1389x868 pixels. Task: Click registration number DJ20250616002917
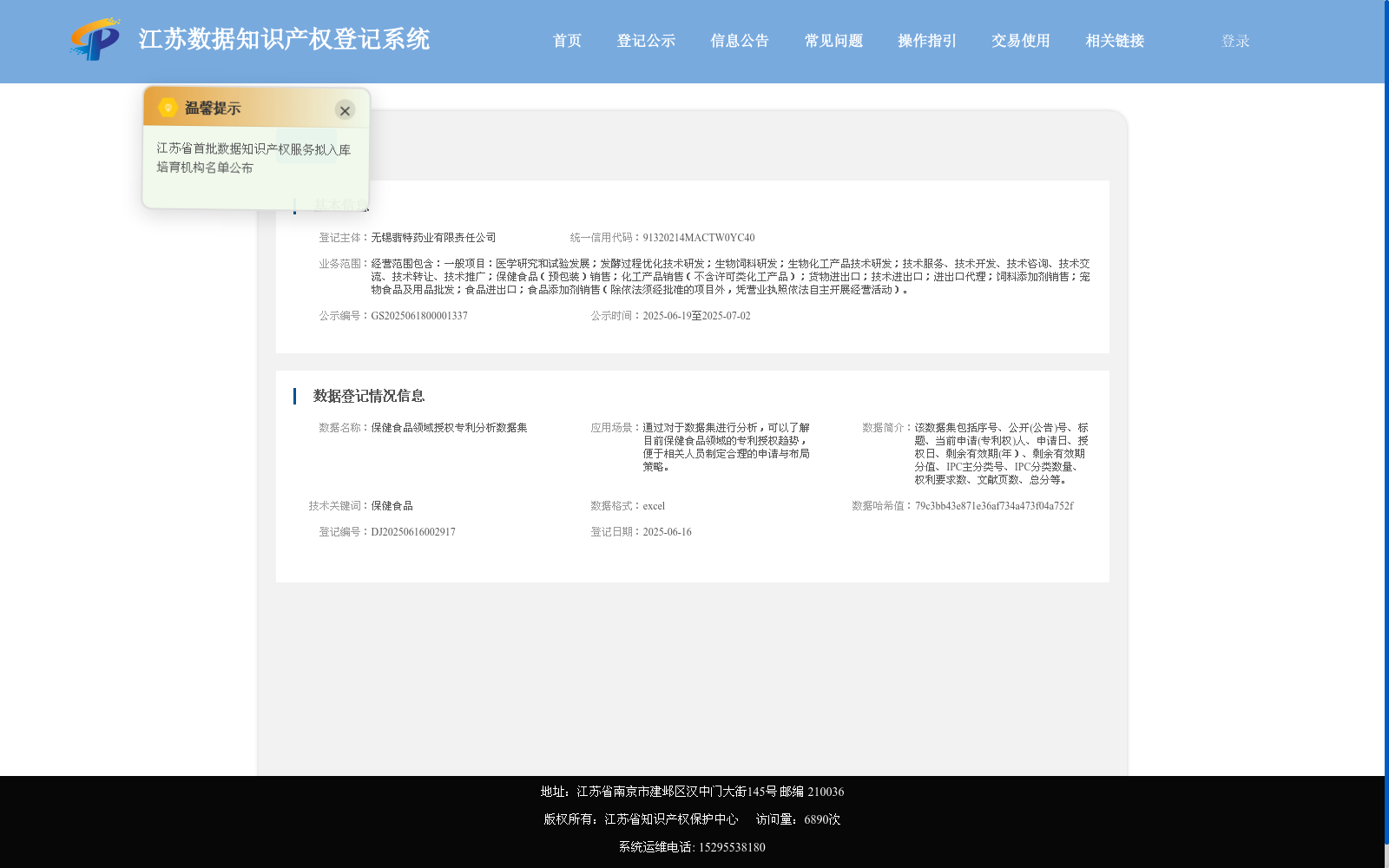(413, 532)
